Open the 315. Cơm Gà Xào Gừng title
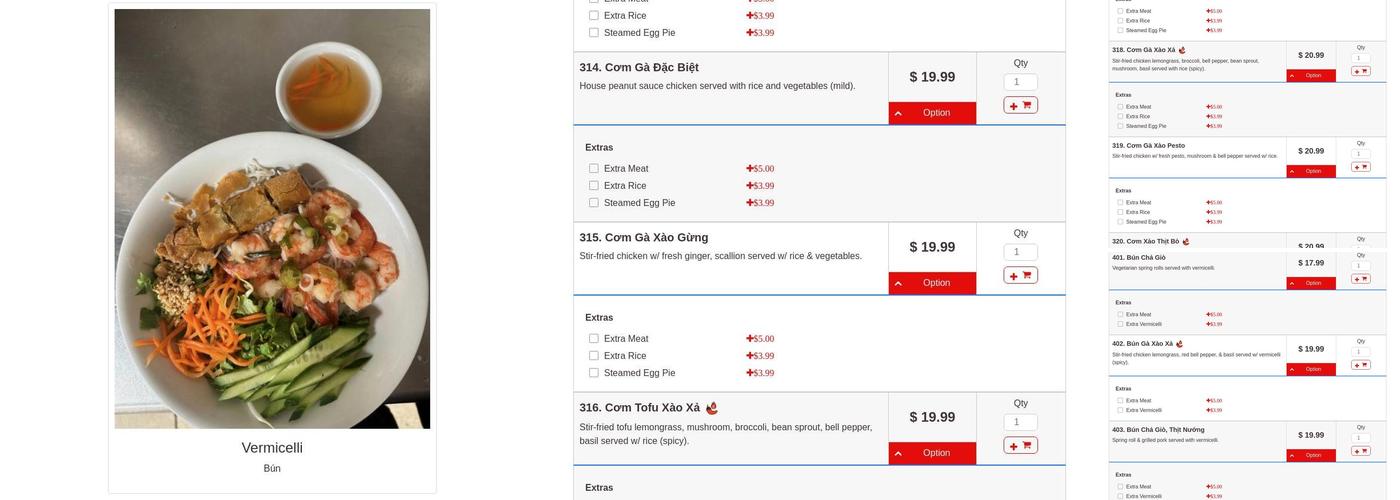The width and height of the screenshot is (1400, 500). click(x=644, y=238)
